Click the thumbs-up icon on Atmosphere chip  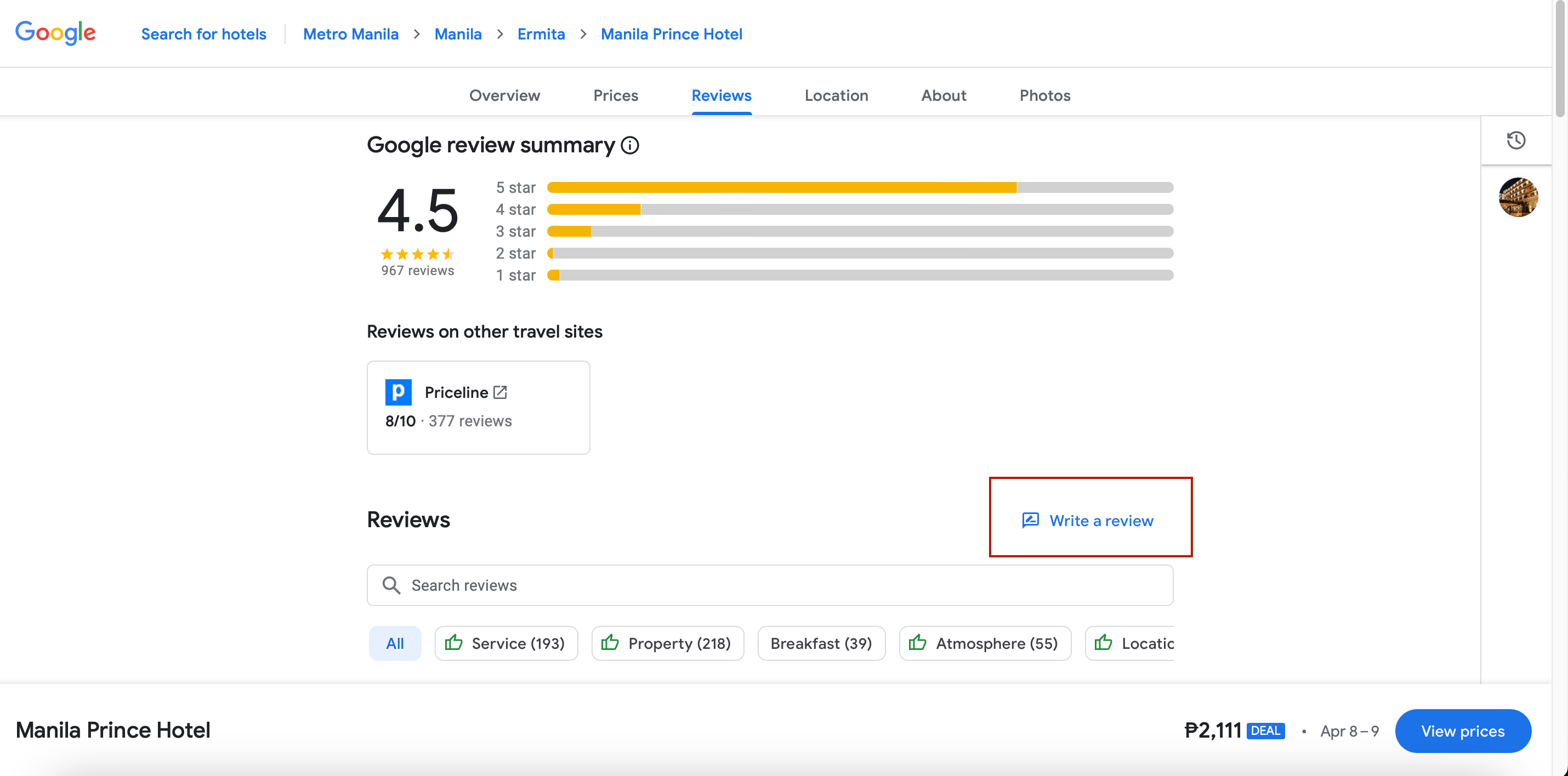click(x=917, y=643)
